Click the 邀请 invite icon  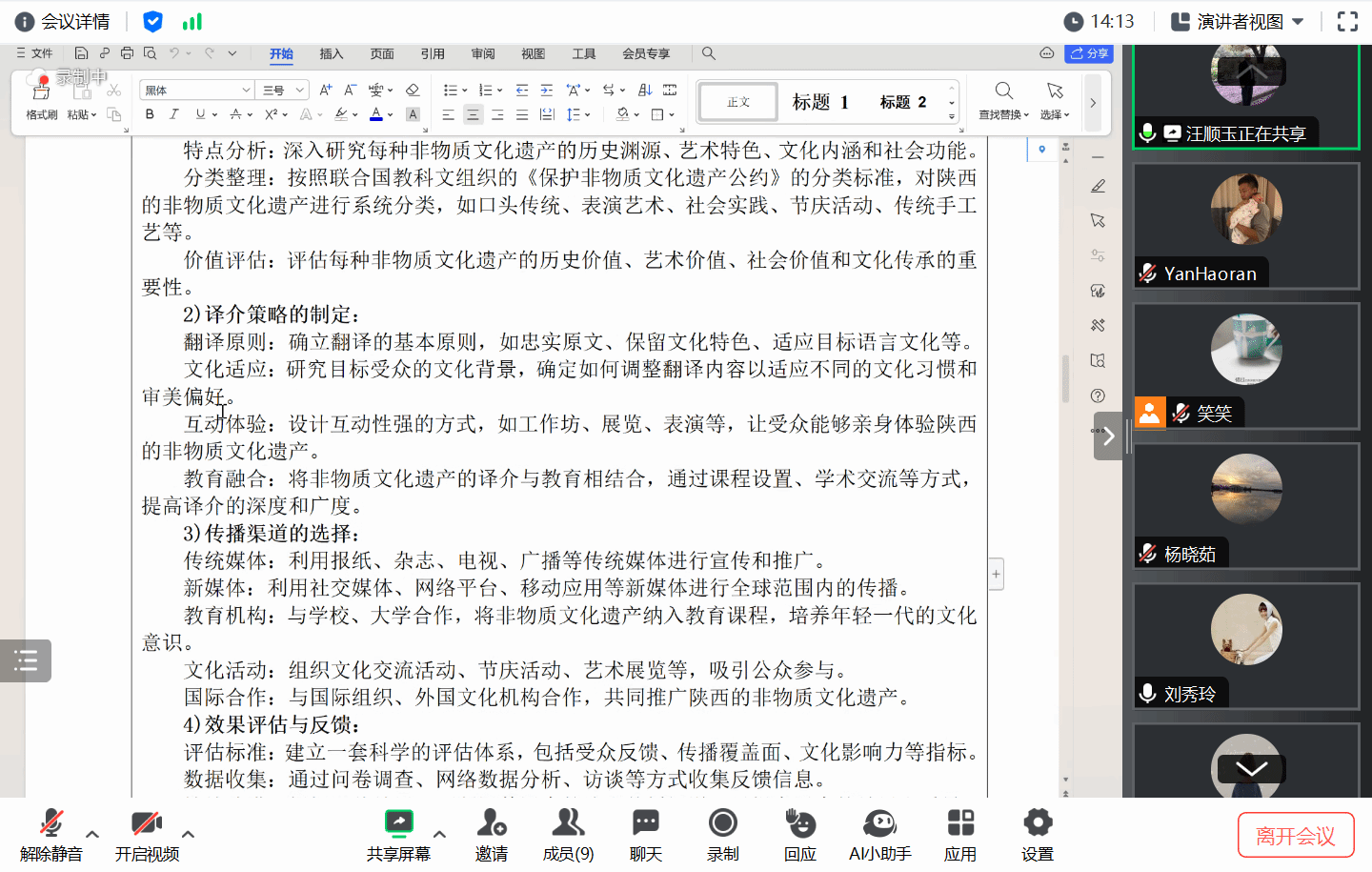[x=491, y=833]
